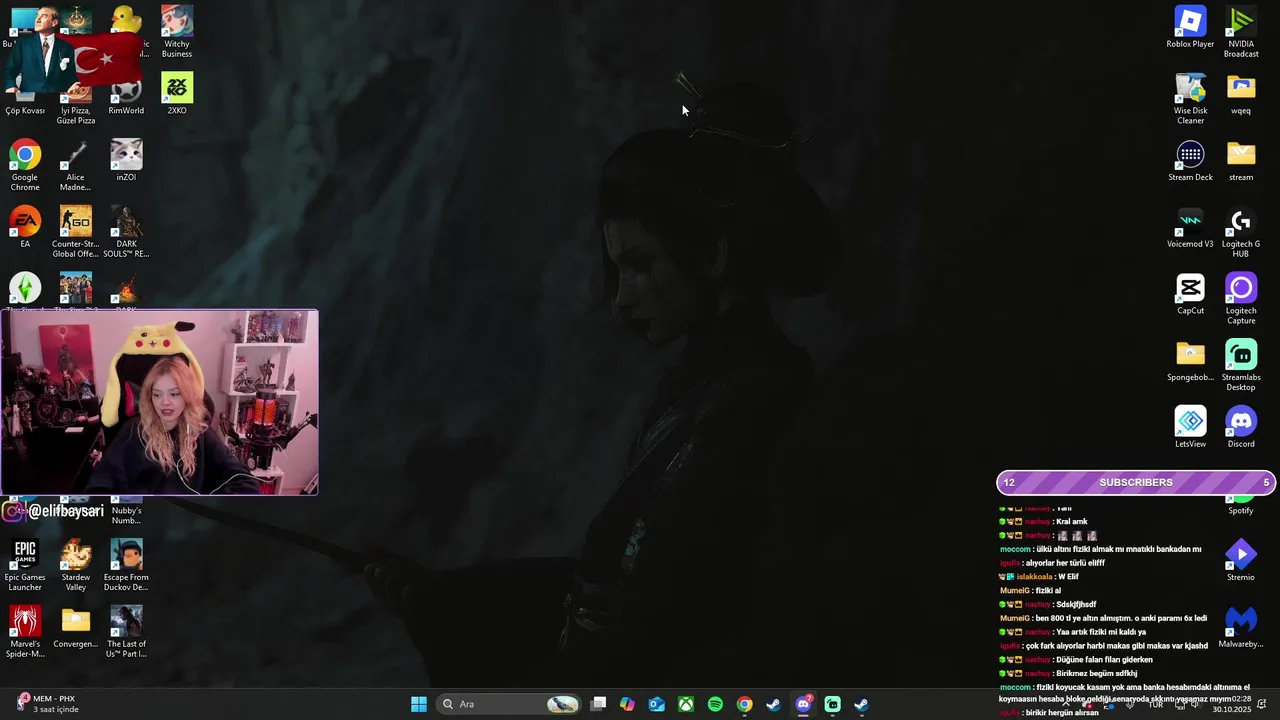Screen dimensions: 1280x720
Task: Open the Malwarebytes desktop icon
Action: pos(1241,627)
